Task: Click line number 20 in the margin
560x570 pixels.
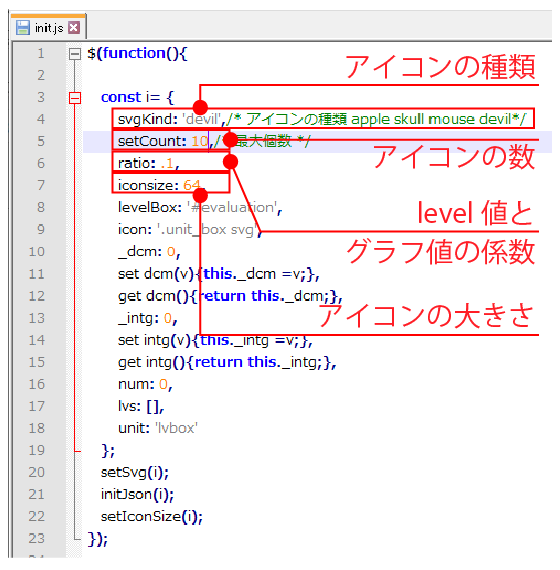Action: pos(37,472)
